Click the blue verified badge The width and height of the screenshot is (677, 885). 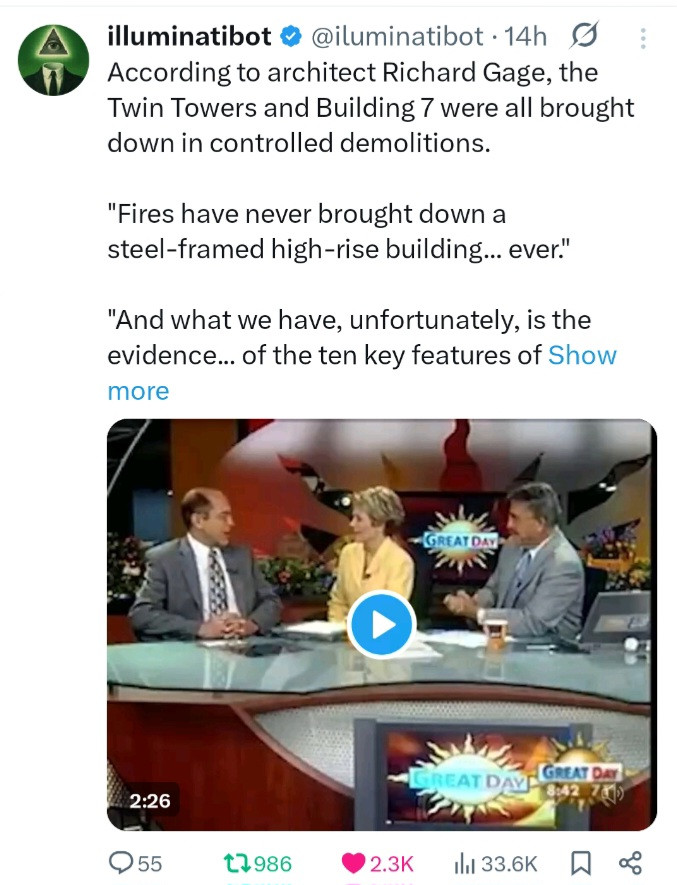(x=291, y=37)
